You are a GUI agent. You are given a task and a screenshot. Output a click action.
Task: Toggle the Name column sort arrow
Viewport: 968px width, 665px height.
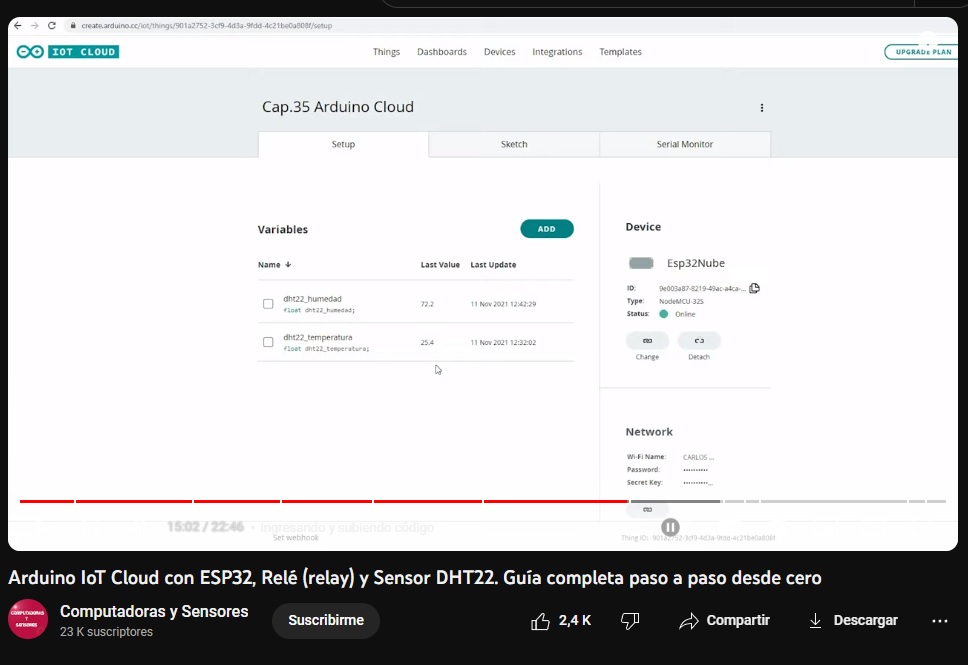click(288, 264)
